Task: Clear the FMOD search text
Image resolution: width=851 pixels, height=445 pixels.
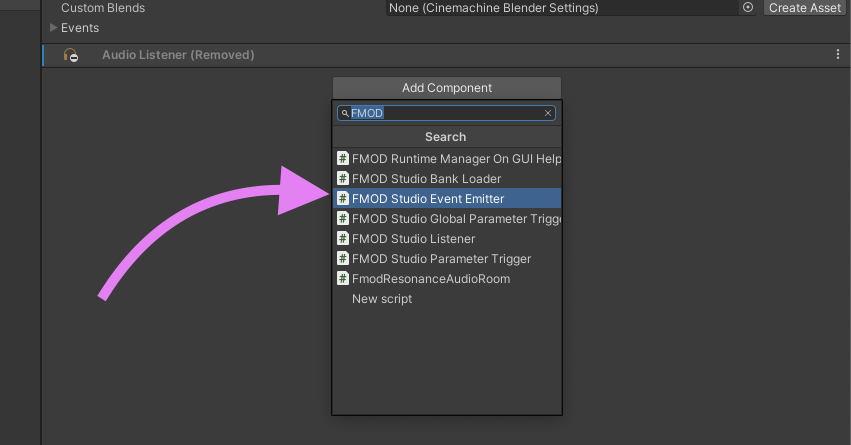Action: tap(548, 114)
